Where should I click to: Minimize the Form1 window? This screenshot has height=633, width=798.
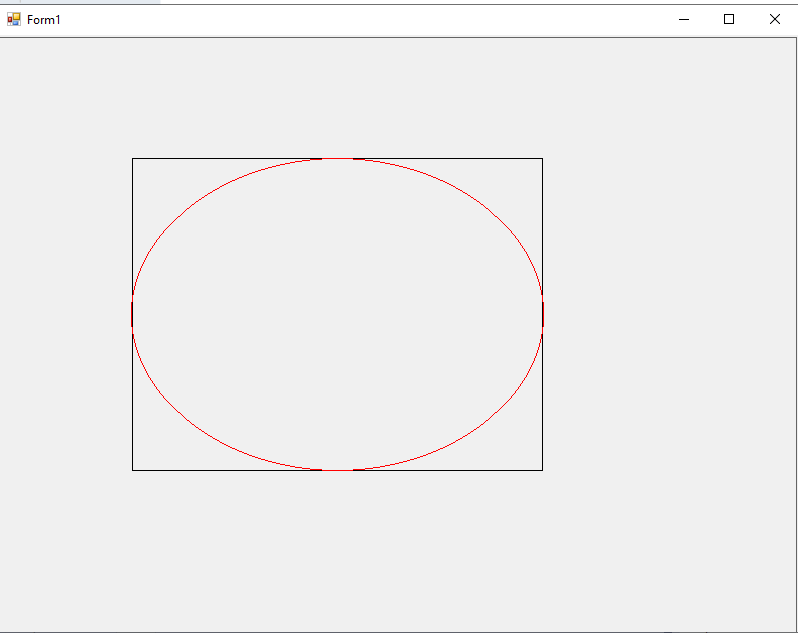click(684, 19)
